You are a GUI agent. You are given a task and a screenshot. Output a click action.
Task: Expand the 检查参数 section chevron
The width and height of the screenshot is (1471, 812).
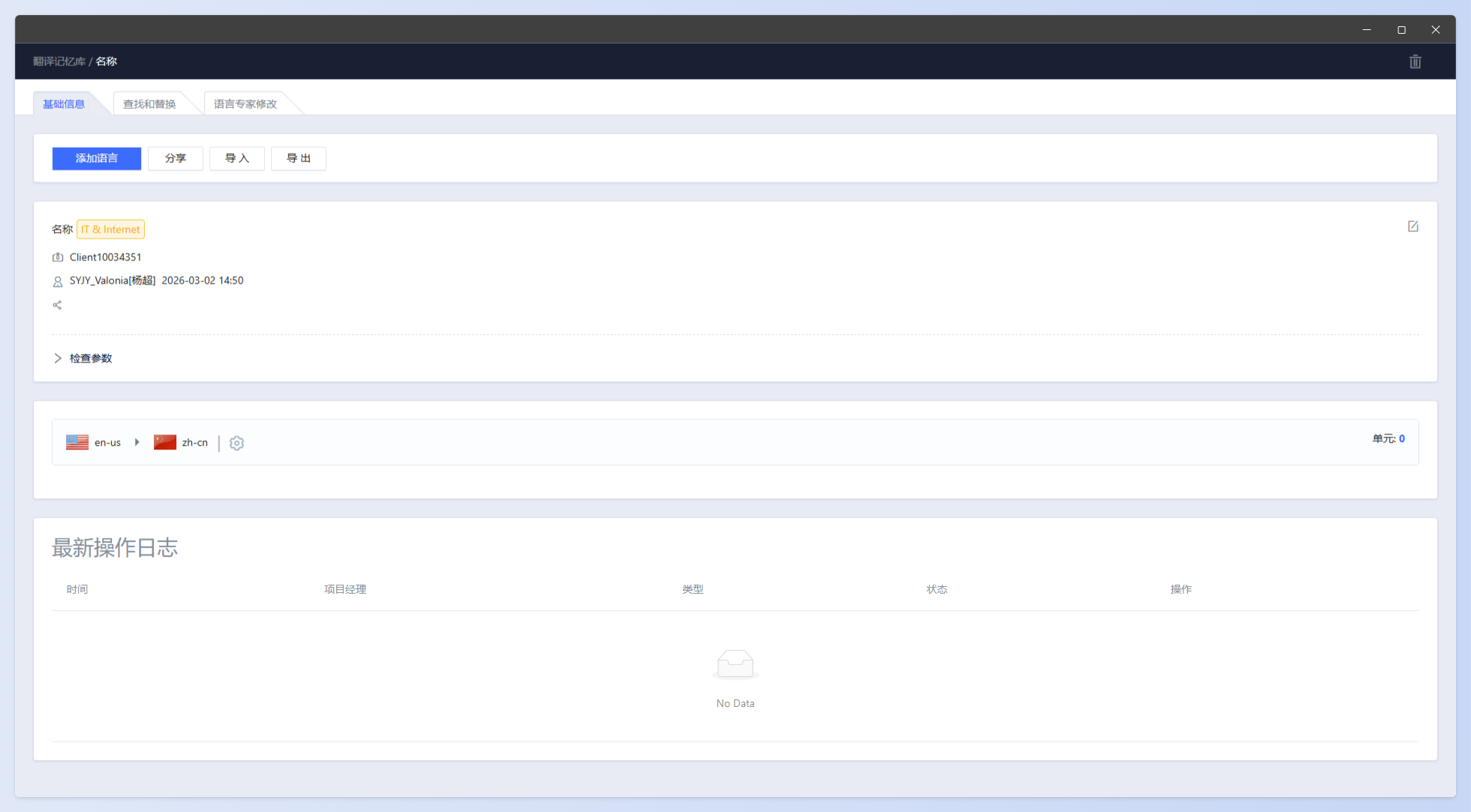58,358
